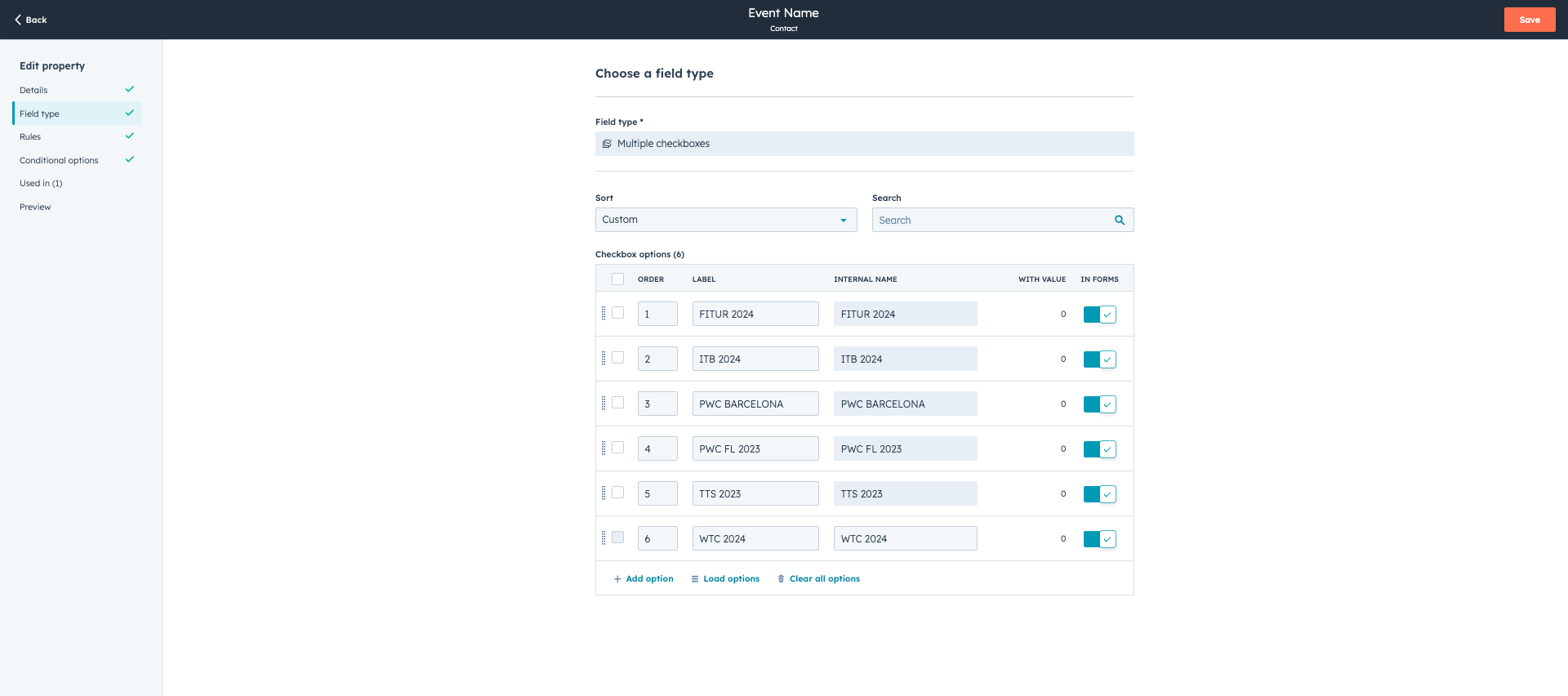Viewport: 1568px width, 696px height.
Task: Click the TTS 2023 internal name field
Action: [x=906, y=493]
